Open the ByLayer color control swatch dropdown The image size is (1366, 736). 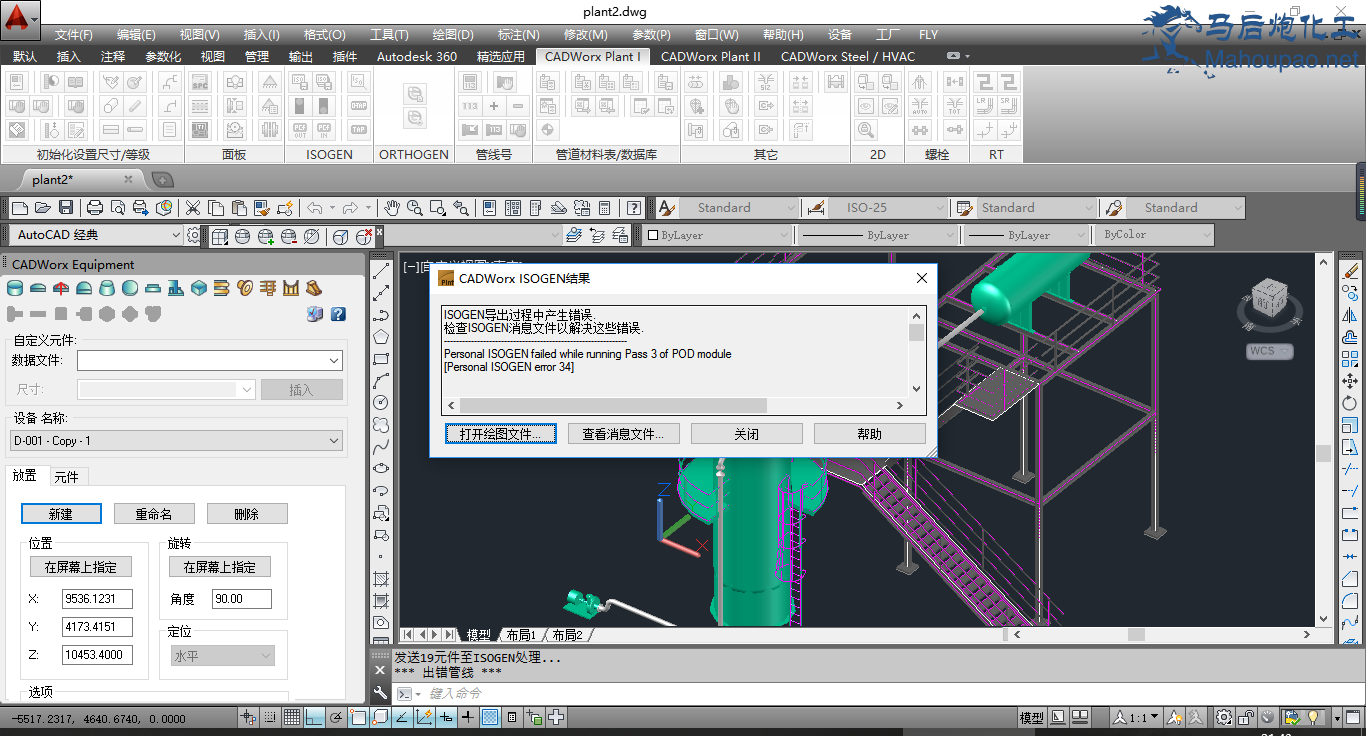pos(717,235)
